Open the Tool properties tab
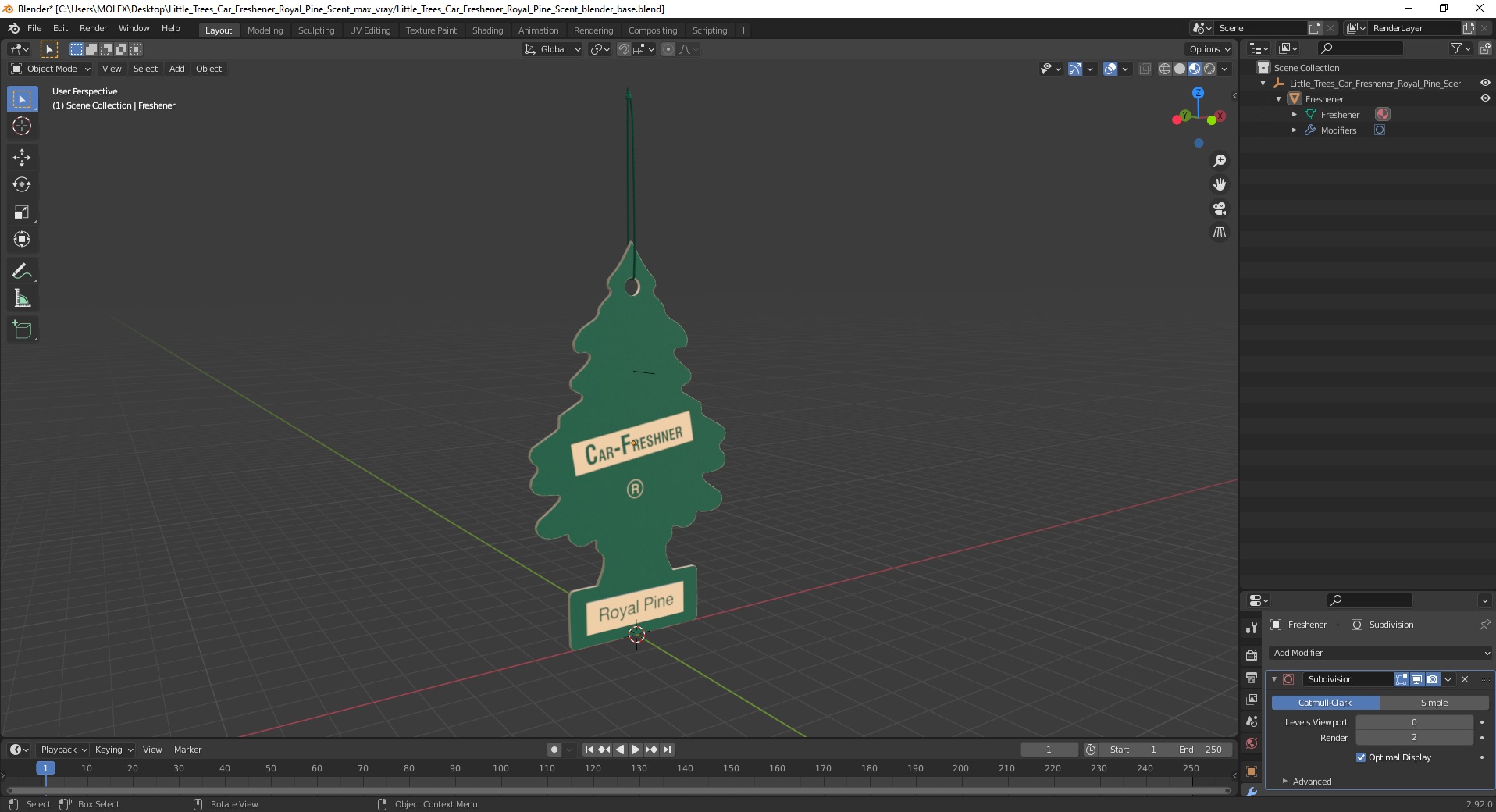1496x812 pixels. (1252, 627)
